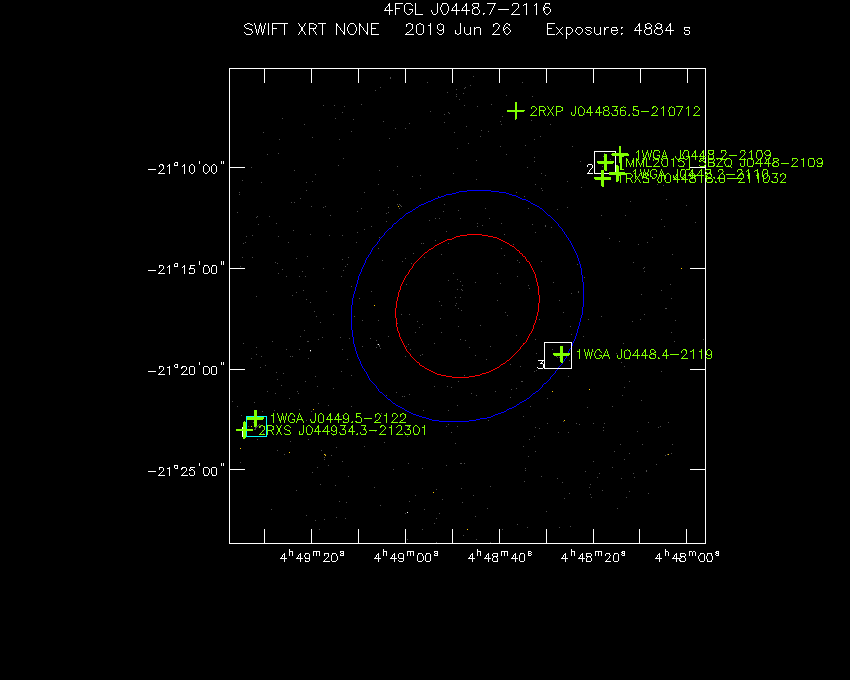Screen dimensions: 850x680
Task: Click the right ascension label 4h49m20s
Action: tap(312, 556)
